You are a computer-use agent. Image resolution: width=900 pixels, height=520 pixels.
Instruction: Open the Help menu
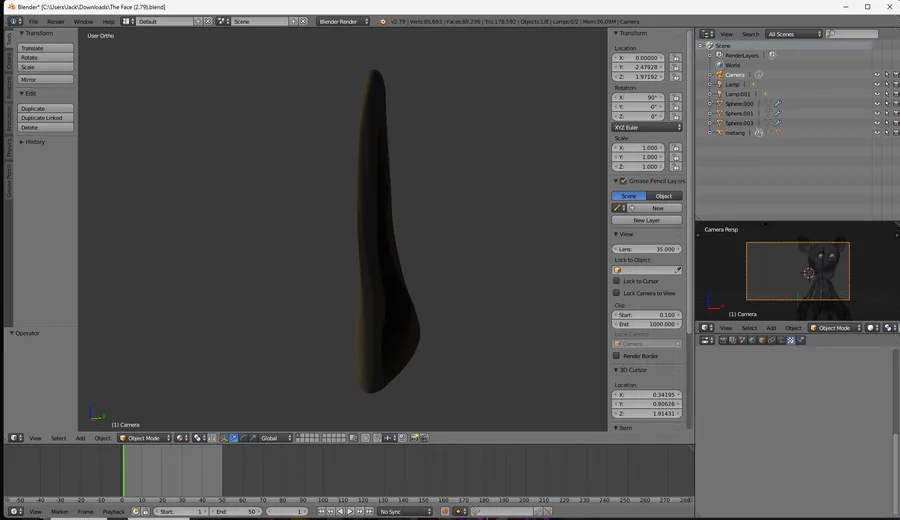click(108, 22)
